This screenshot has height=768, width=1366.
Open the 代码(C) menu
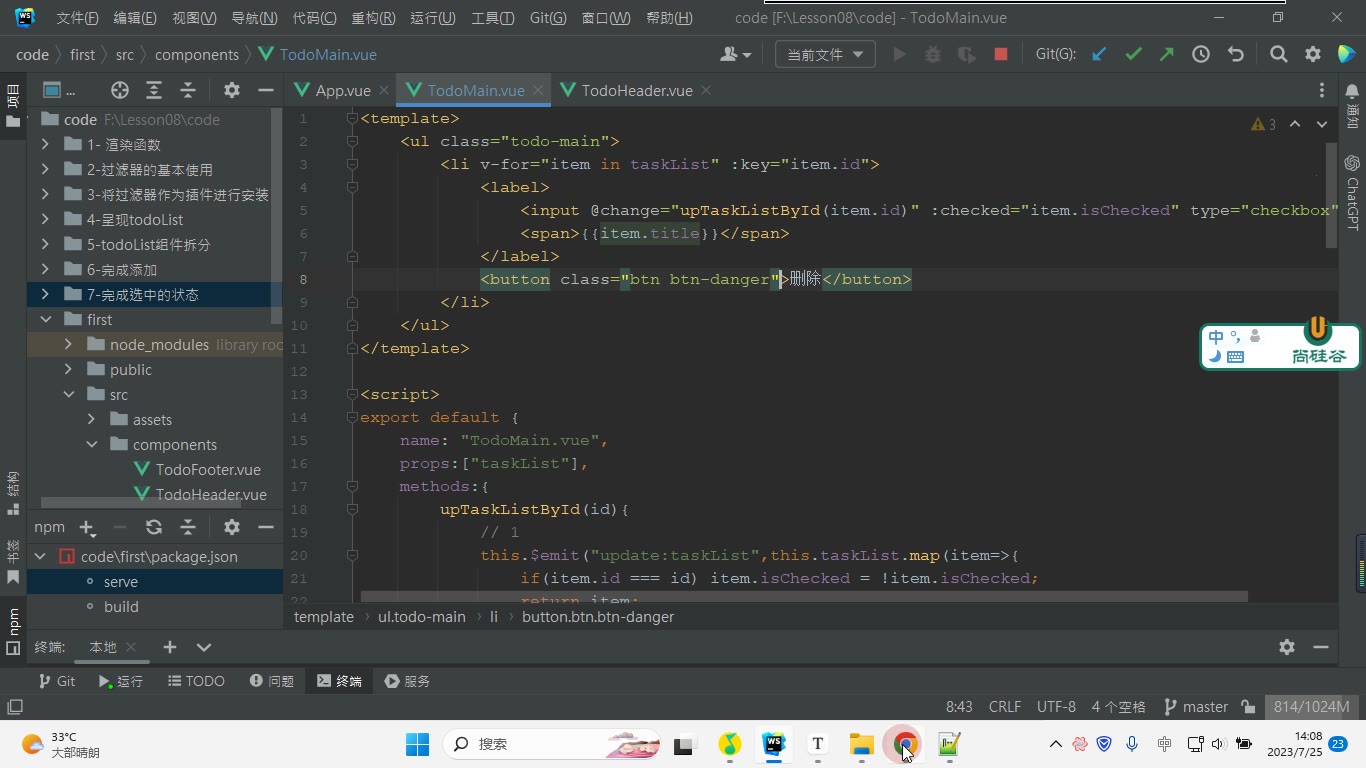click(314, 18)
